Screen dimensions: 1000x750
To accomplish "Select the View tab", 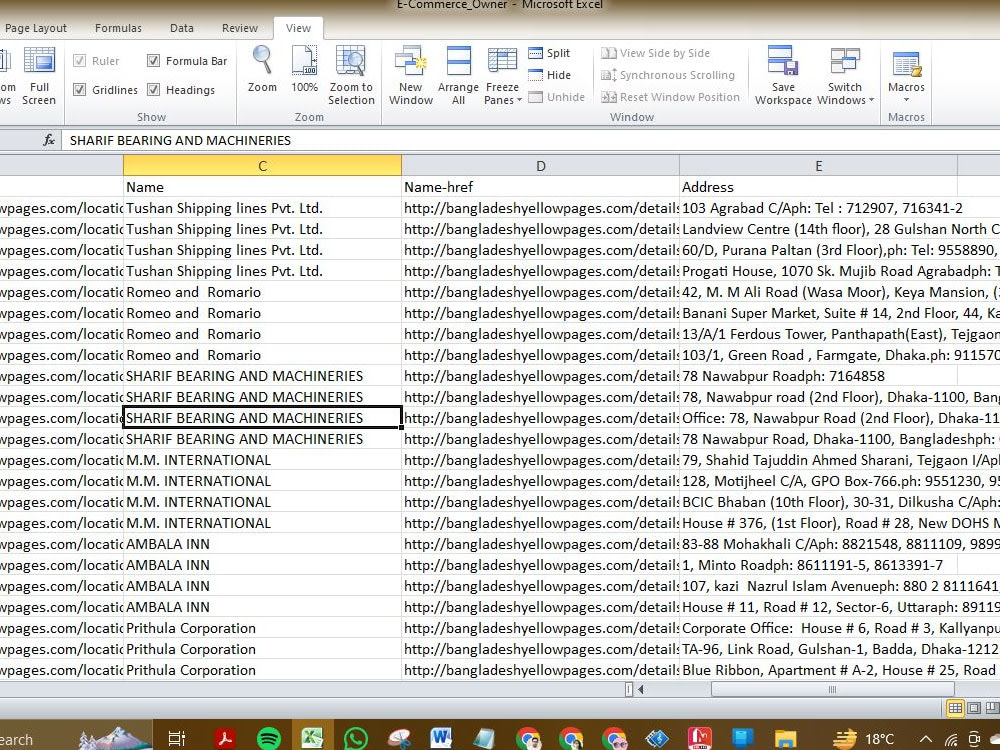I will [x=298, y=28].
